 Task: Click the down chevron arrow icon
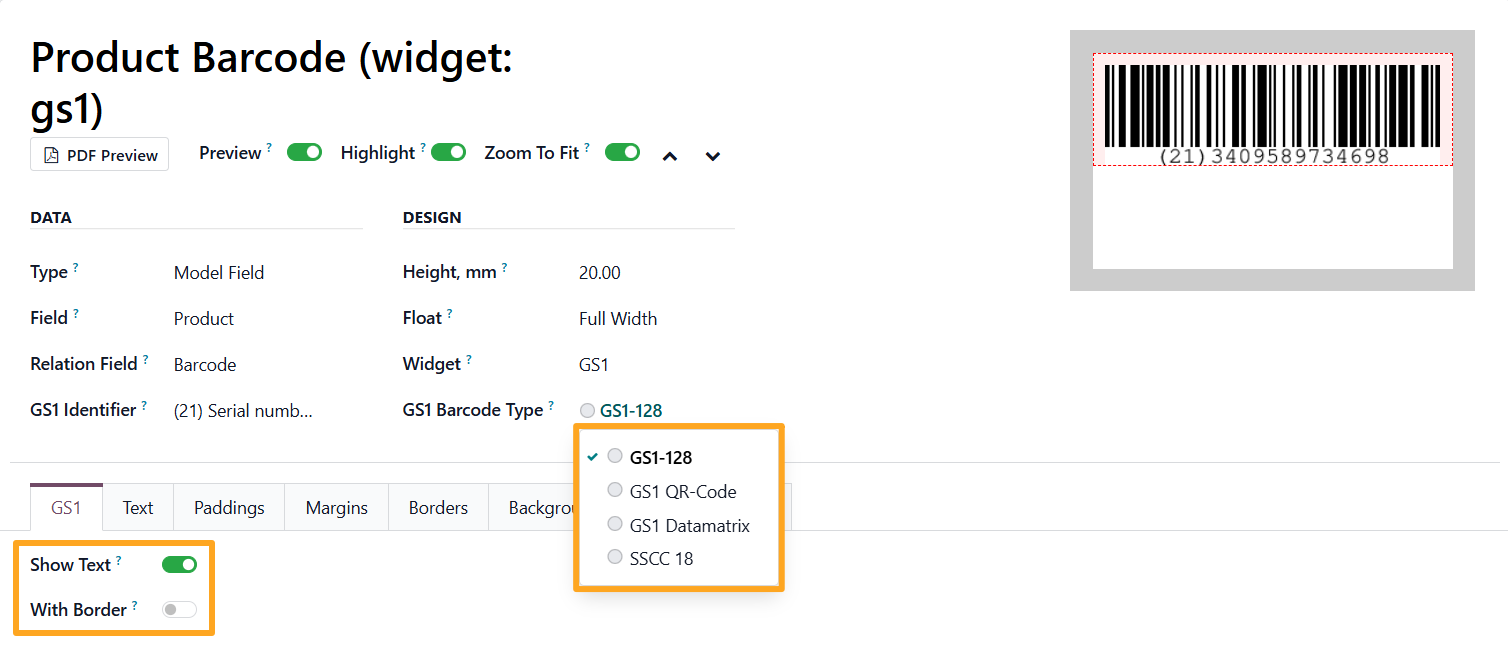click(x=713, y=156)
